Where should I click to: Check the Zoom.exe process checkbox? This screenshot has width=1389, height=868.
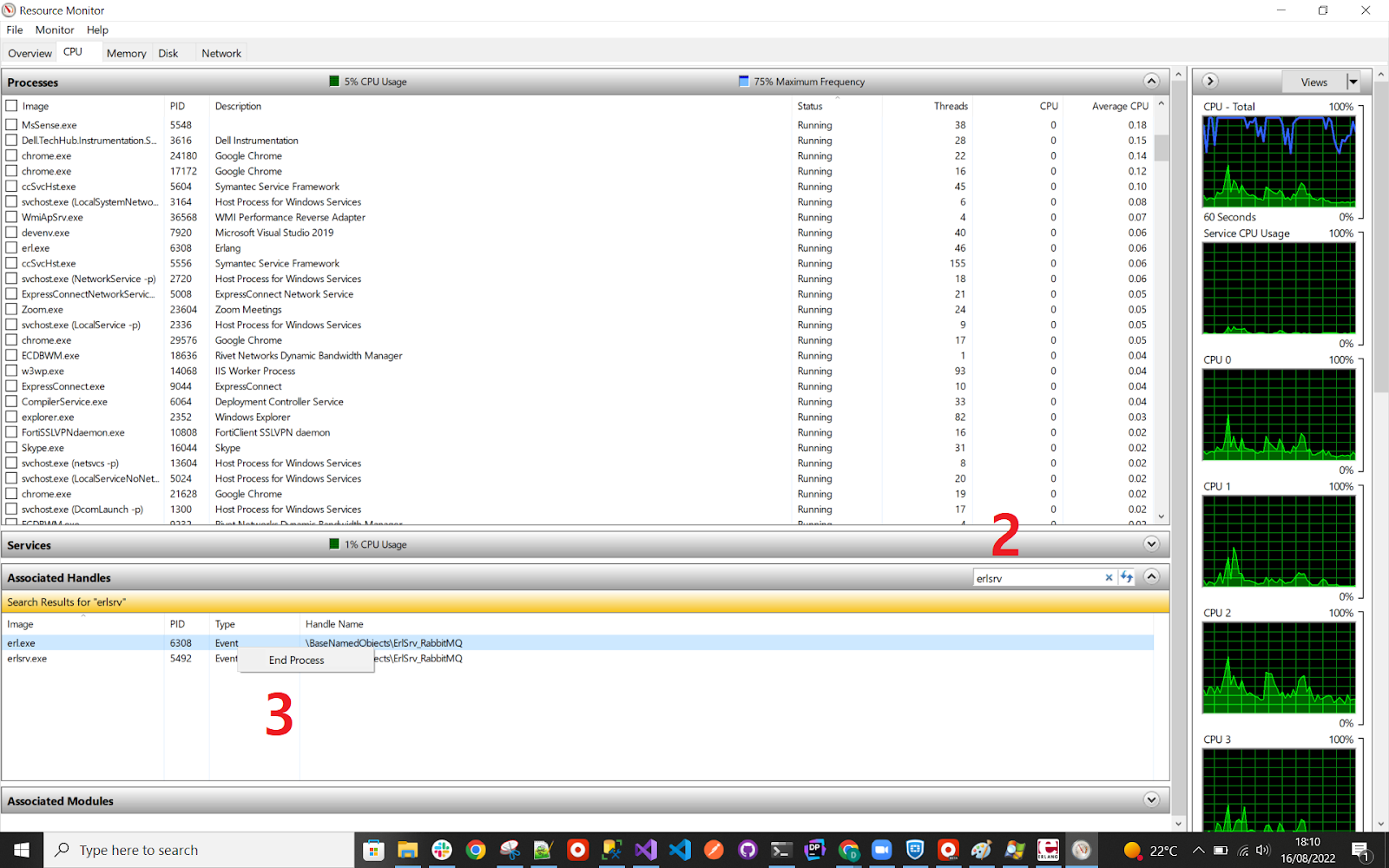(x=12, y=309)
